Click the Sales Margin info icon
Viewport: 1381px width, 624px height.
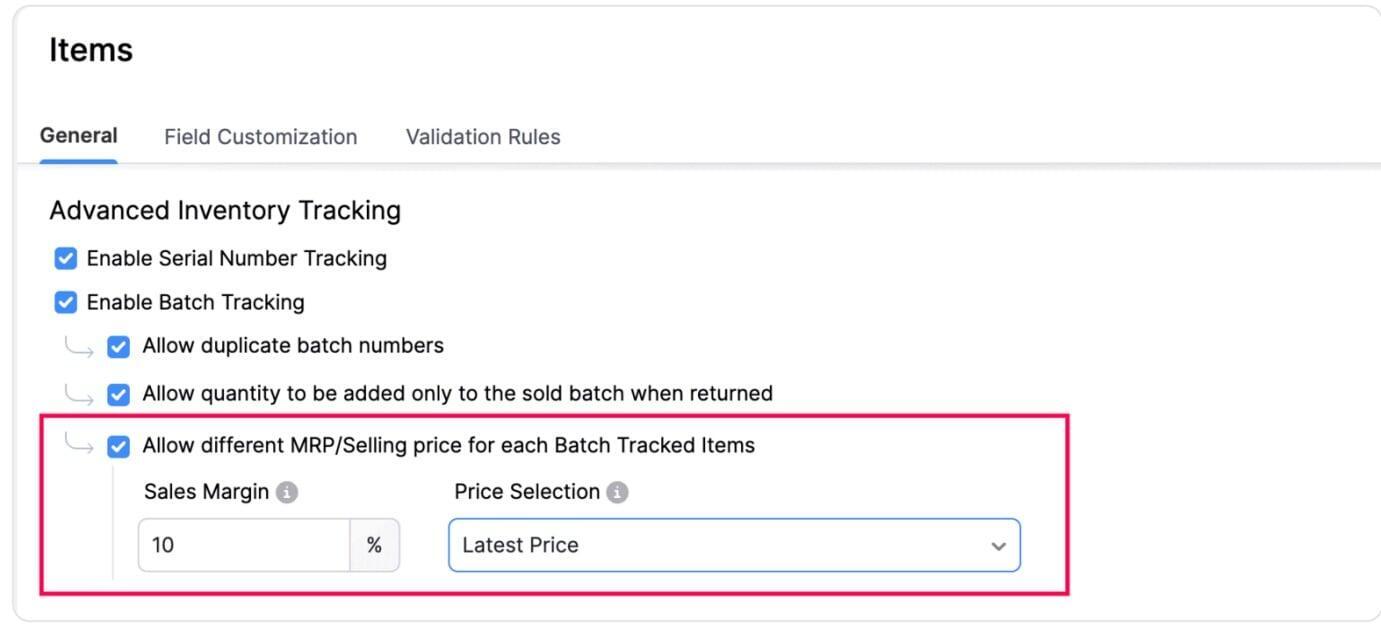click(x=287, y=492)
